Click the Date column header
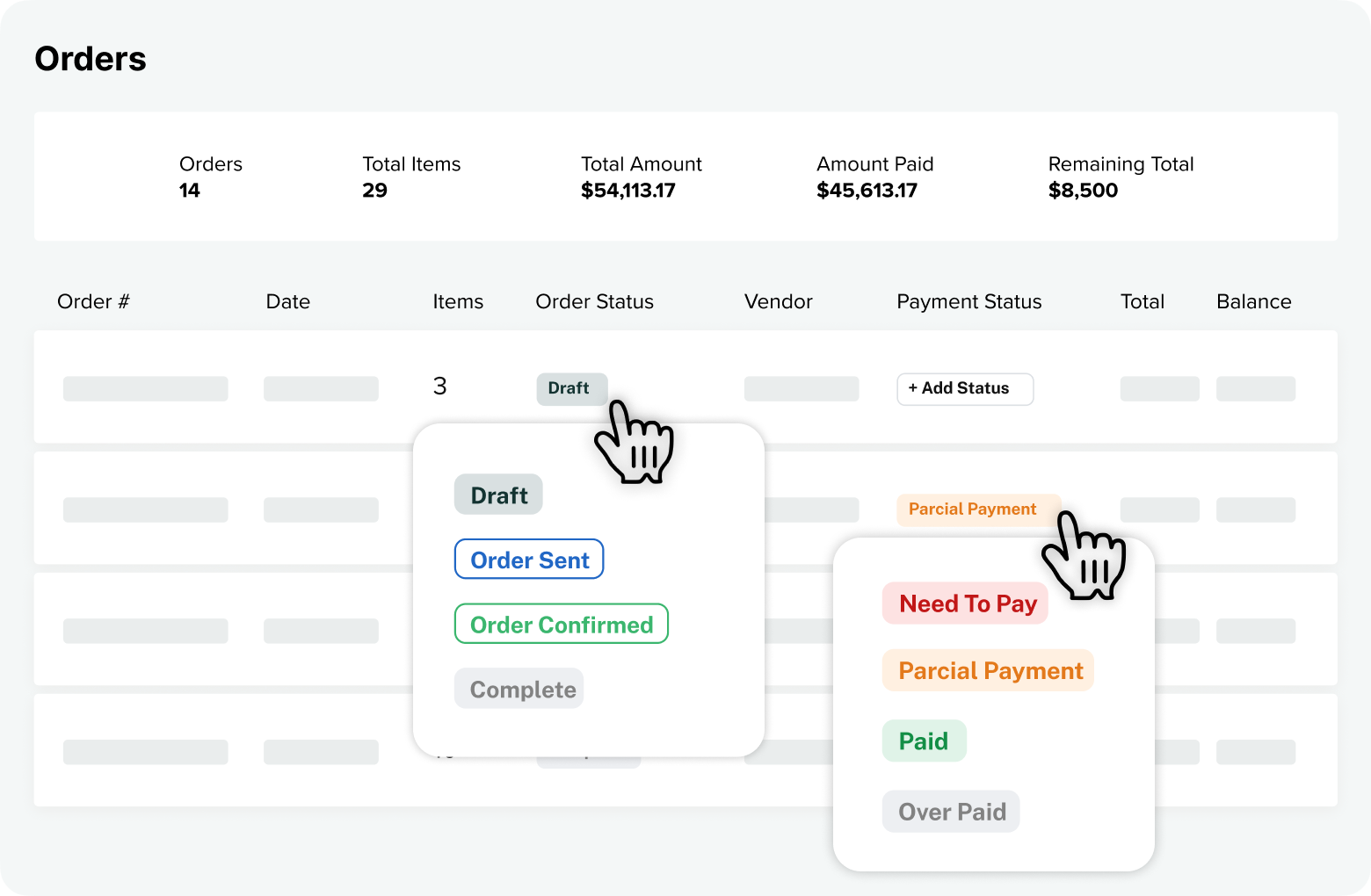 287,301
